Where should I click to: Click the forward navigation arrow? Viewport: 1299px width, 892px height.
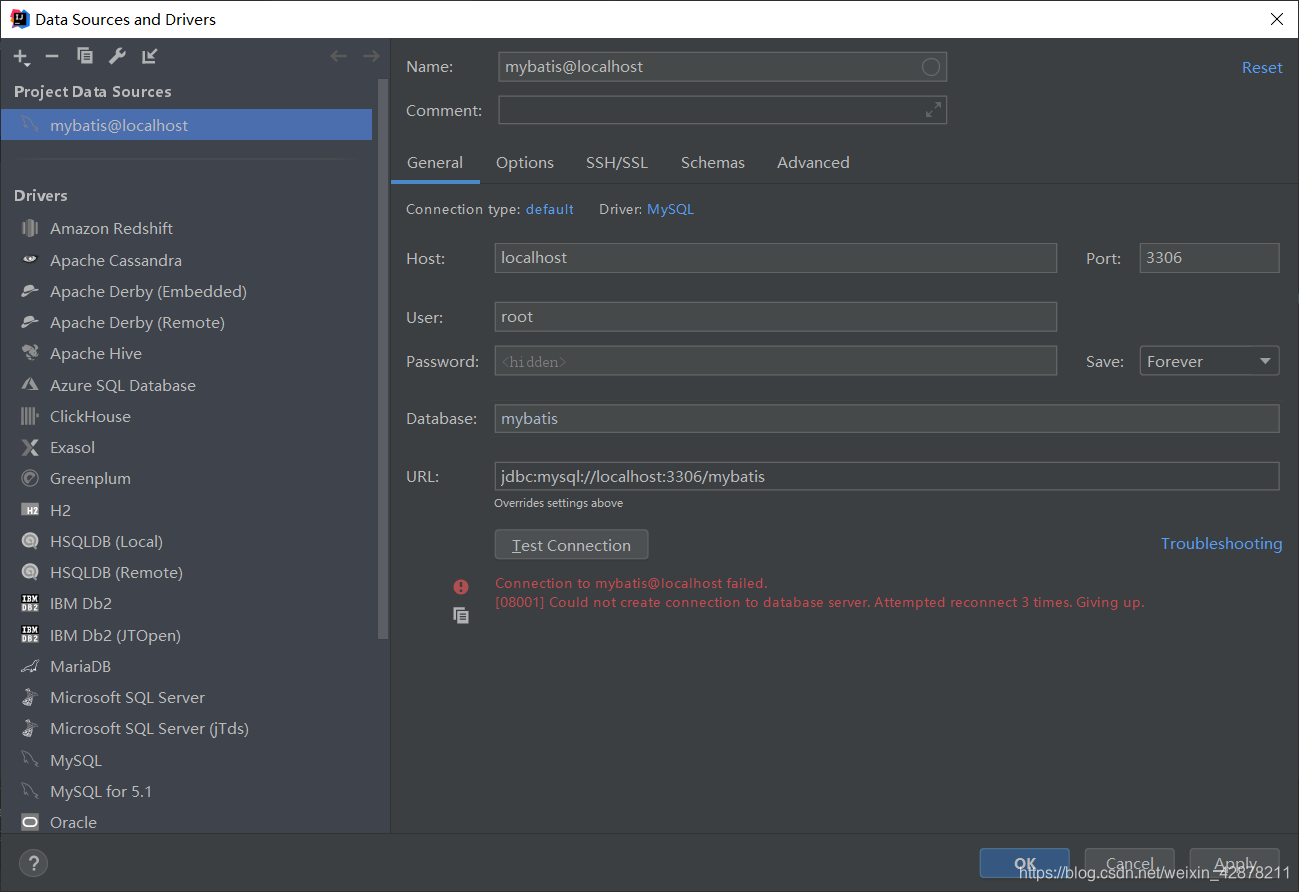tap(371, 55)
